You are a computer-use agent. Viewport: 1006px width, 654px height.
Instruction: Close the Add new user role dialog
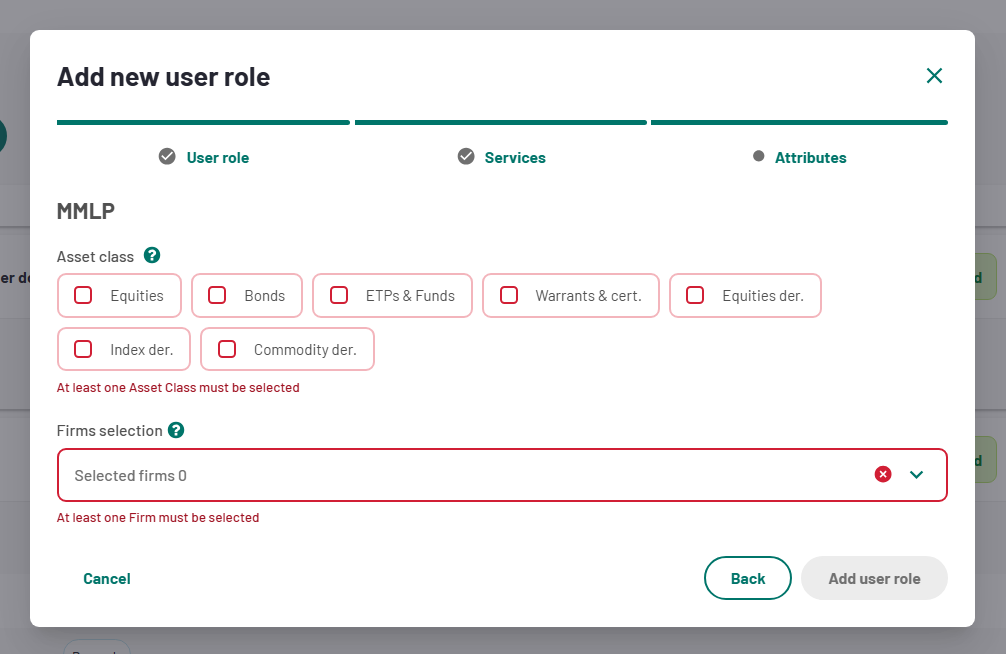point(934,76)
